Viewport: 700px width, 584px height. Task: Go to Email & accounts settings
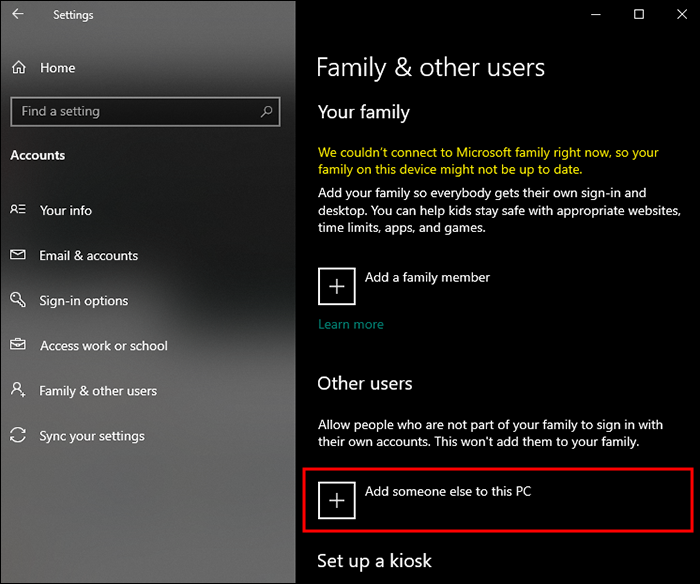coord(89,255)
